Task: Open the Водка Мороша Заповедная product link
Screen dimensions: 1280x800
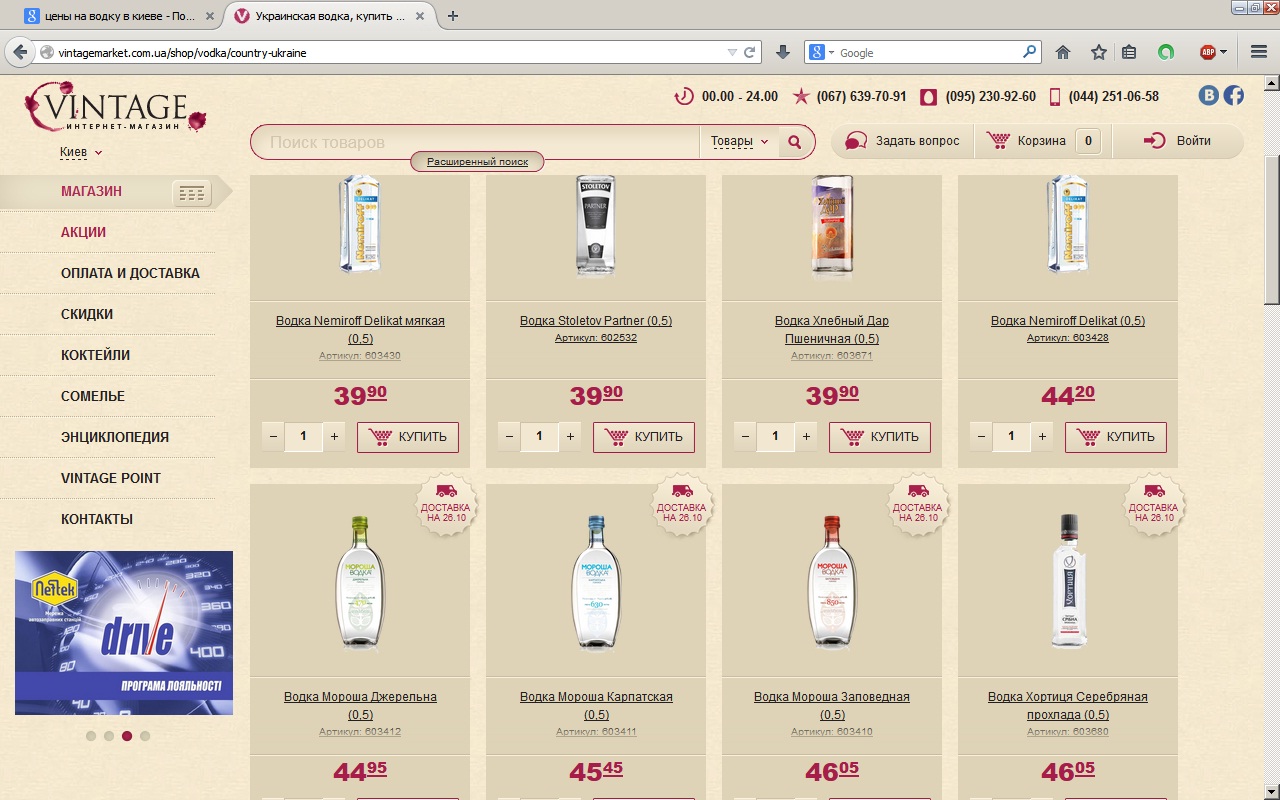Action: click(832, 706)
